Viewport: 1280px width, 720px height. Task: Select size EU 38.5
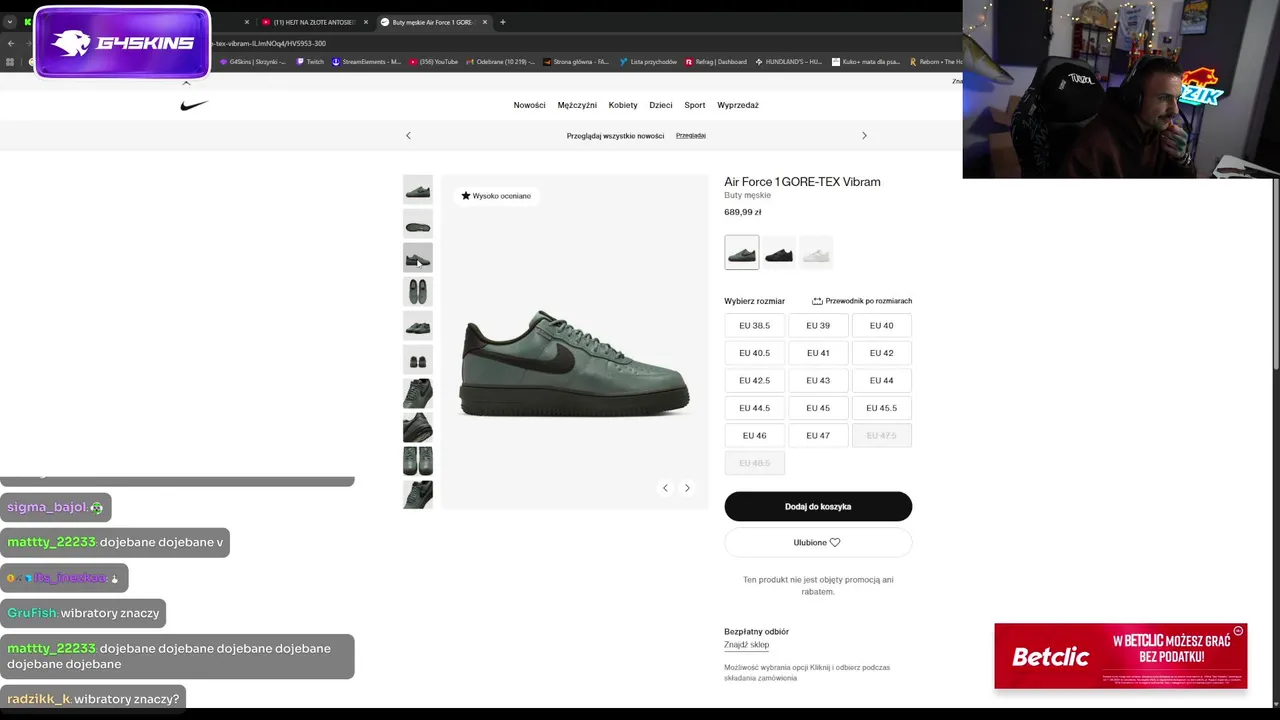pos(754,326)
